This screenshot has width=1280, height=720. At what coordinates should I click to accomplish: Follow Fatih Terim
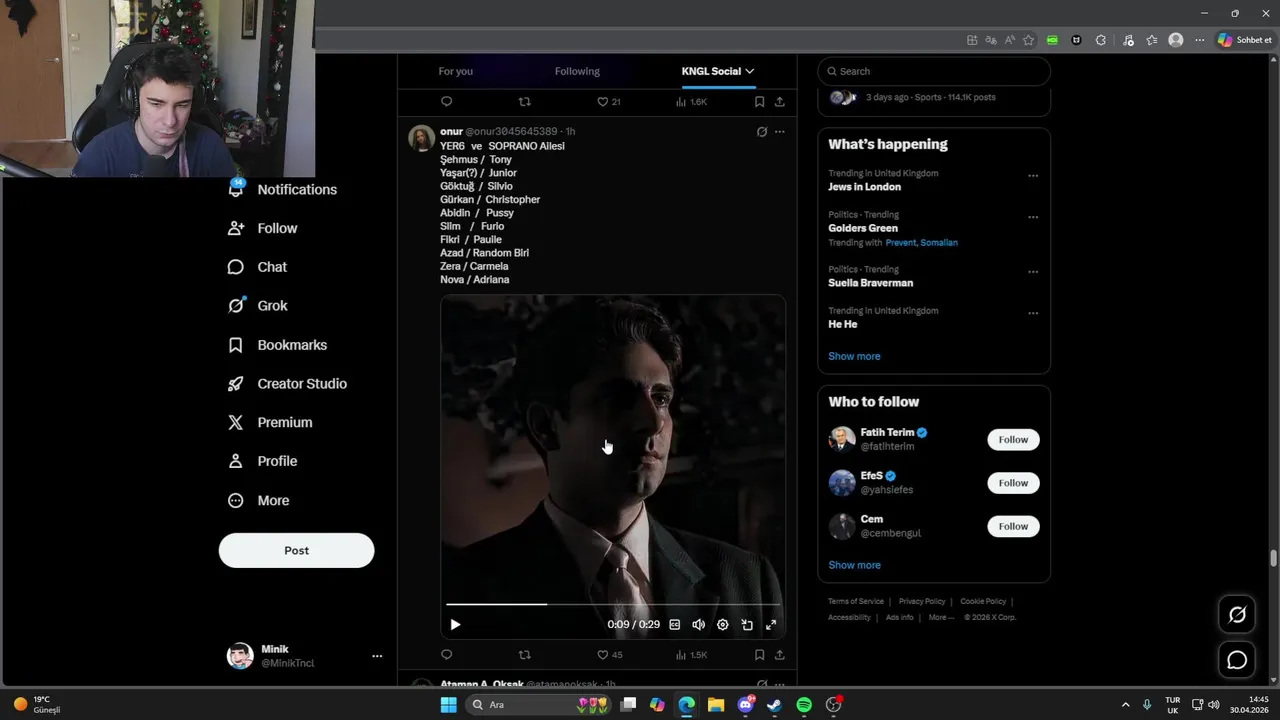(1013, 439)
